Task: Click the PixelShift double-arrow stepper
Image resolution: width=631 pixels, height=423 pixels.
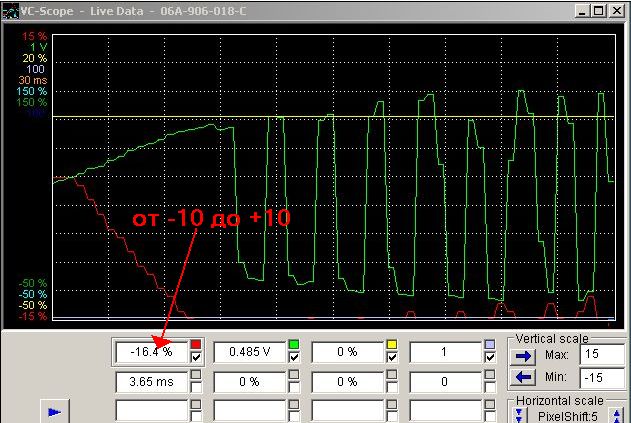Action: click(x=520, y=414)
